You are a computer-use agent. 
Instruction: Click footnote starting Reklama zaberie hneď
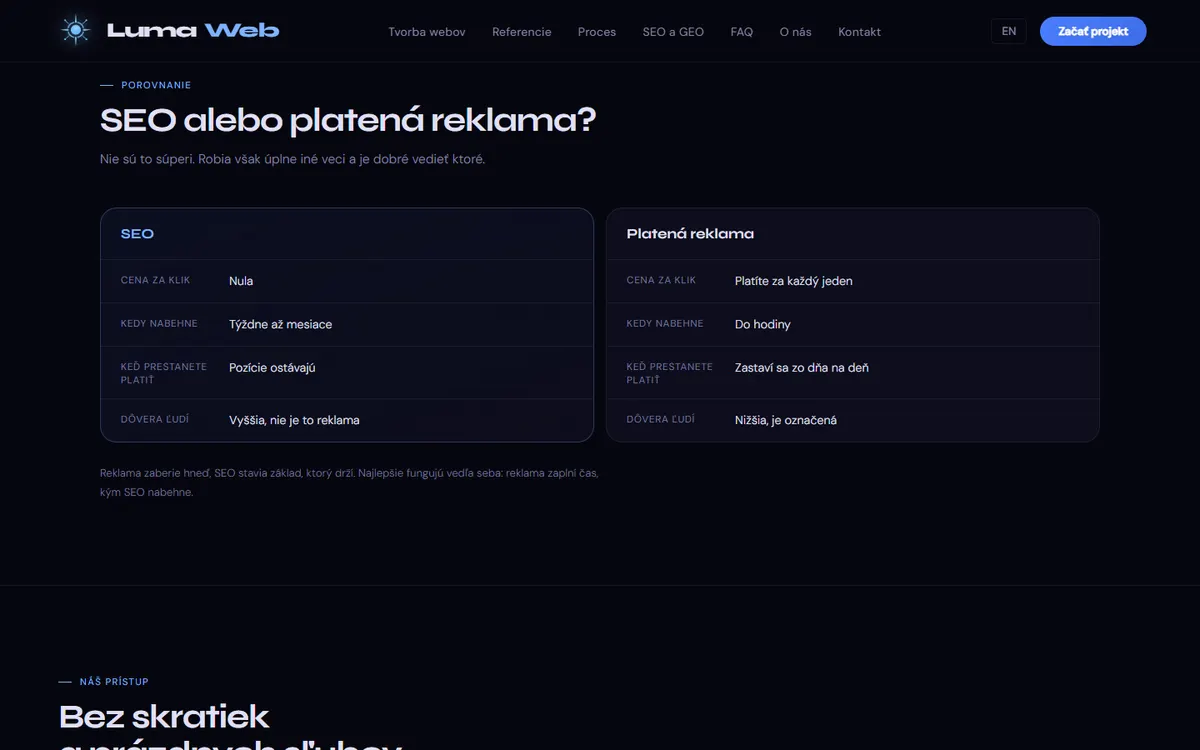point(349,482)
